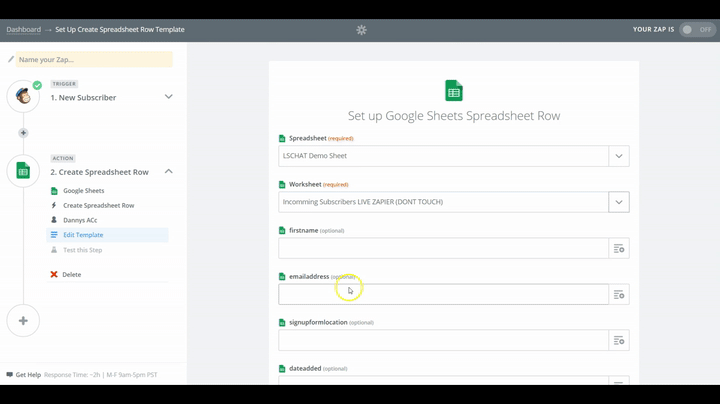Click the insert-field icon for emailaddress
The width and height of the screenshot is (720, 404).
tap(619, 294)
